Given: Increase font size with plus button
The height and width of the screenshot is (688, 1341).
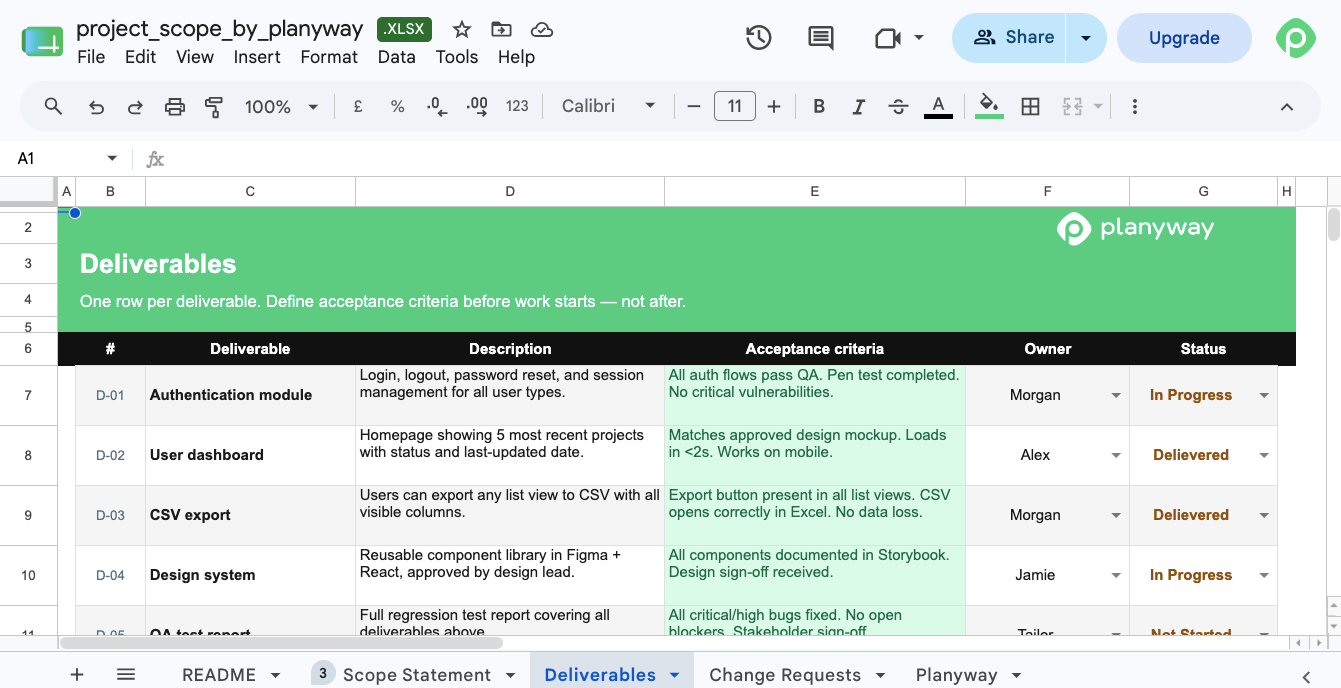Looking at the screenshot, I should pos(774,106).
